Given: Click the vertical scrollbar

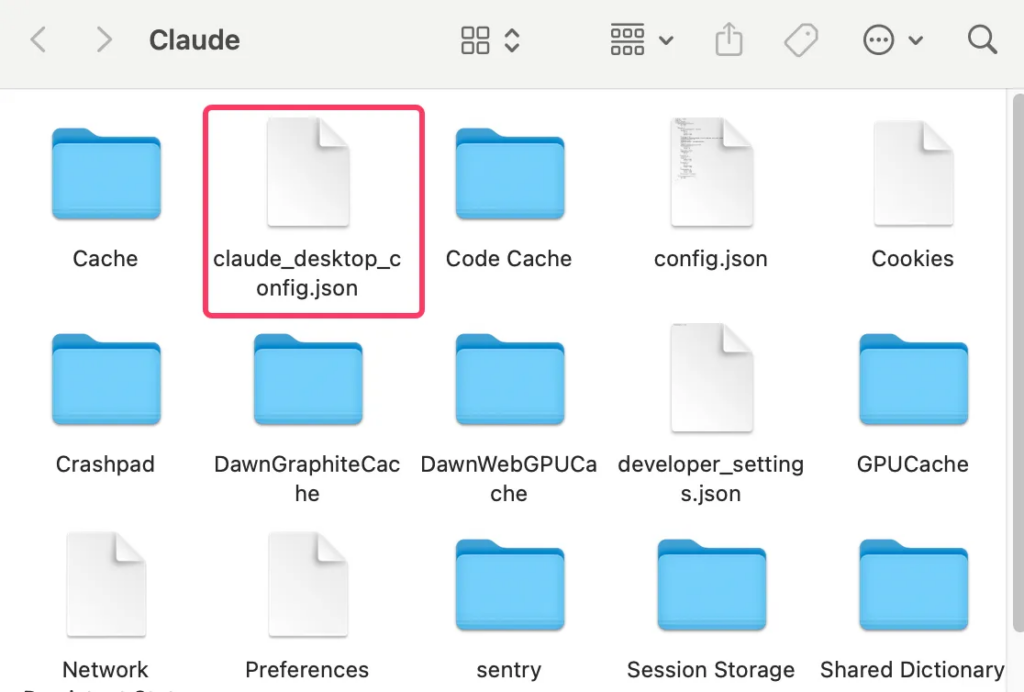Looking at the screenshot, I should 1017,362.
